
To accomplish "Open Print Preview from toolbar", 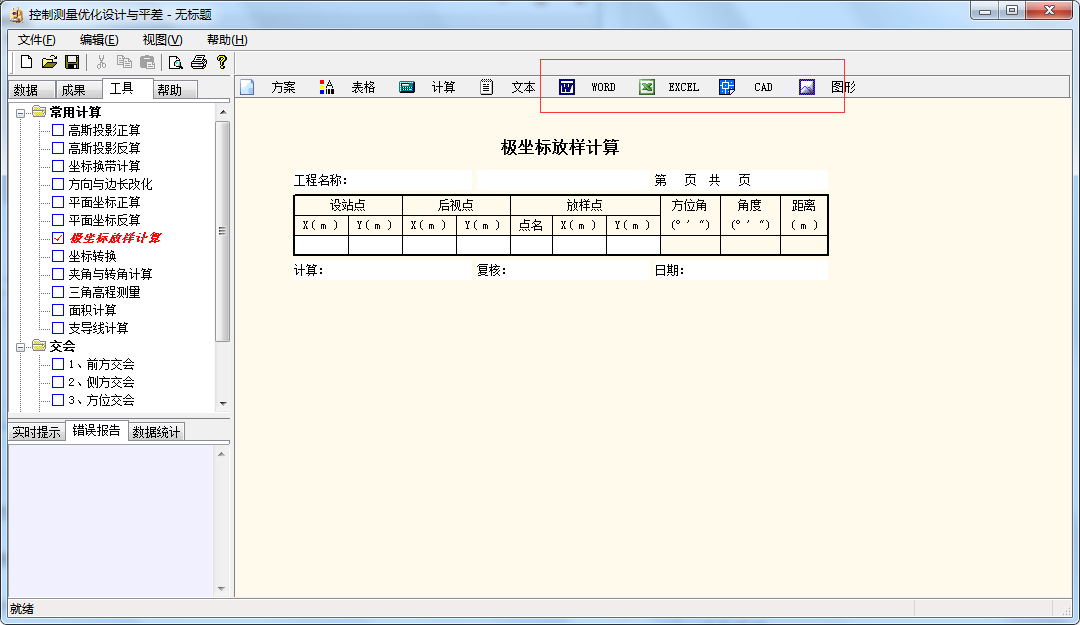I will point(176,62).
